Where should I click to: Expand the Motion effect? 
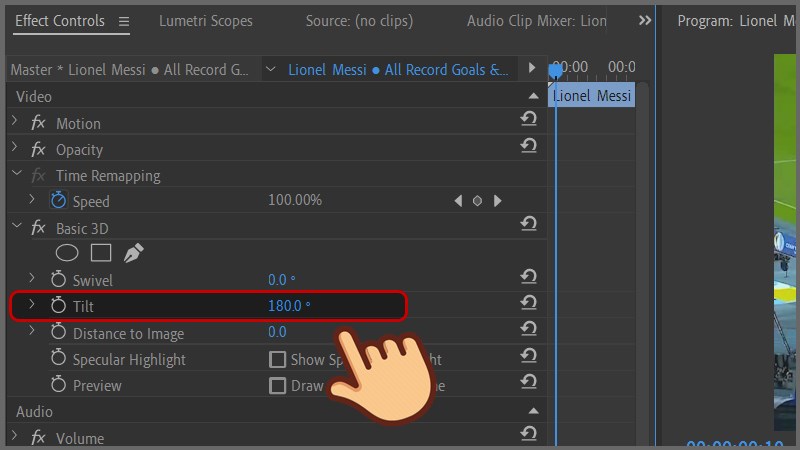point(15,120)
